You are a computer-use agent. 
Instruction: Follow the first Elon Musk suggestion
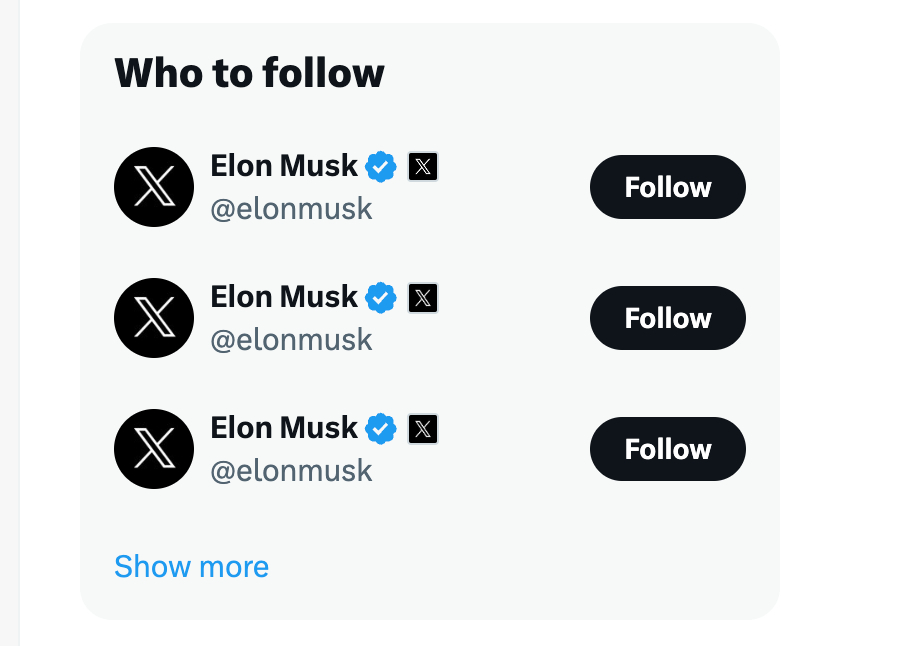coord(667,187)
